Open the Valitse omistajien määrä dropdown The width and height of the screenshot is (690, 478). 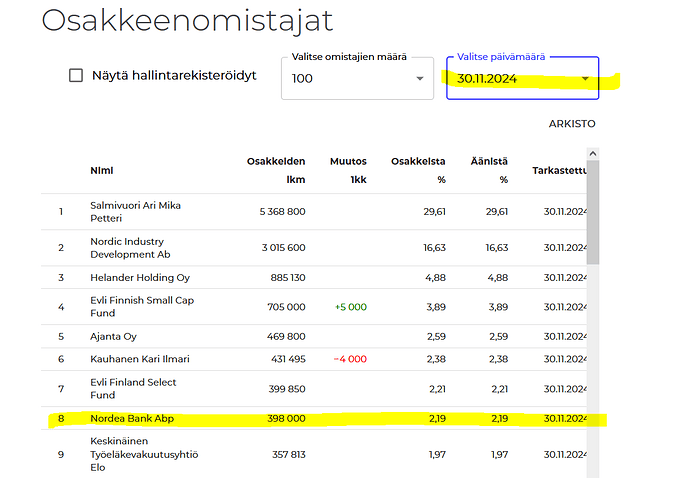click(357, 78)
